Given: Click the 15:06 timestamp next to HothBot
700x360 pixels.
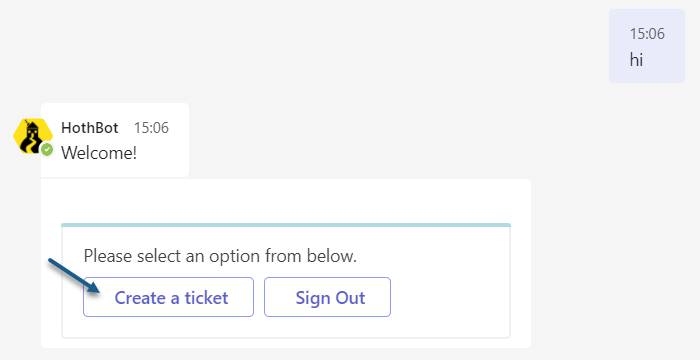Looking at the screenshot, I should click(x=151, y=128).
